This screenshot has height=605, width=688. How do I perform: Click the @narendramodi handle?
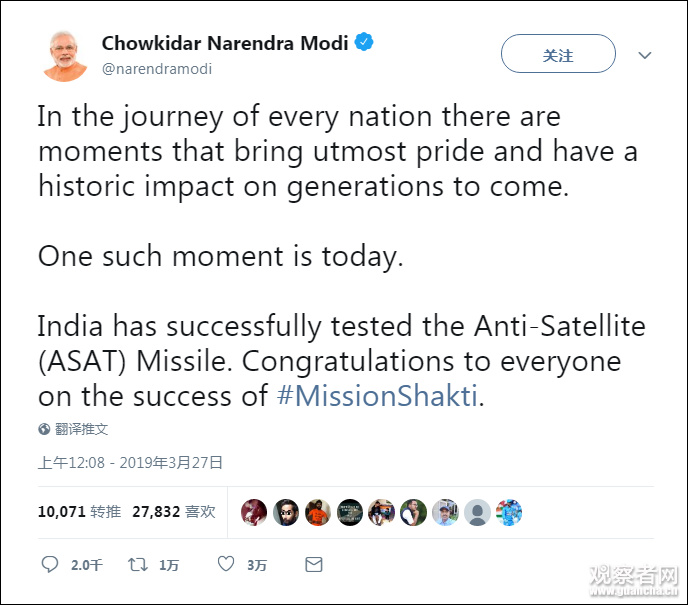point(157,69)
